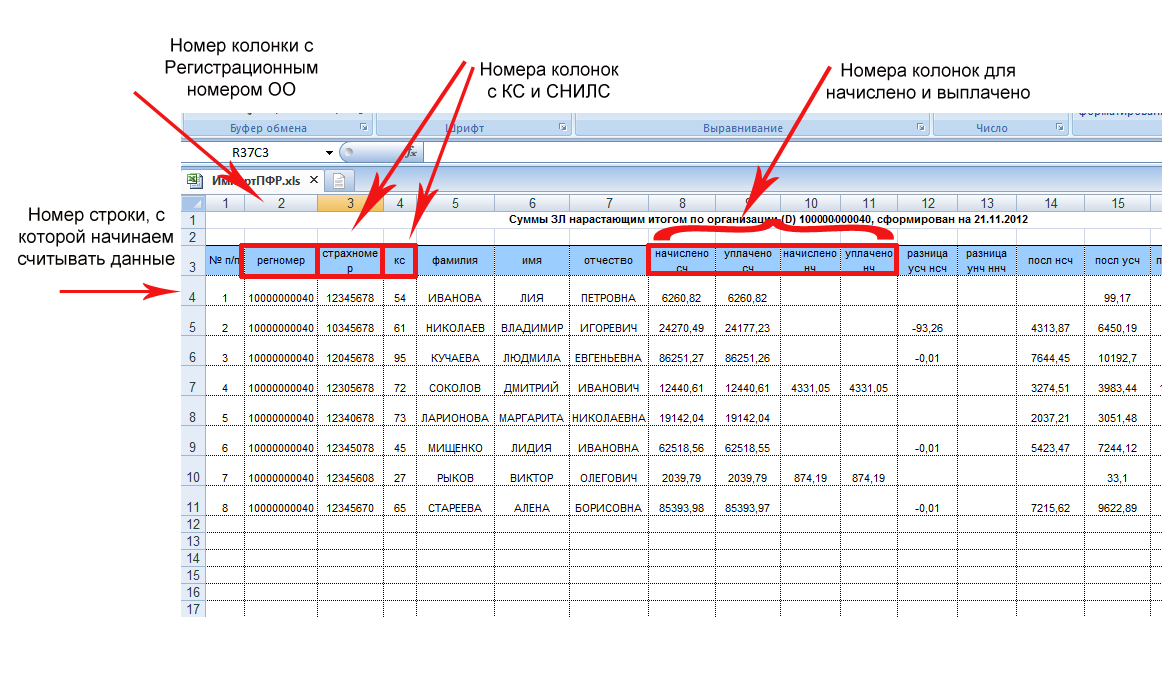
Task: Click the имя header cell
Action: click(532, 261)
